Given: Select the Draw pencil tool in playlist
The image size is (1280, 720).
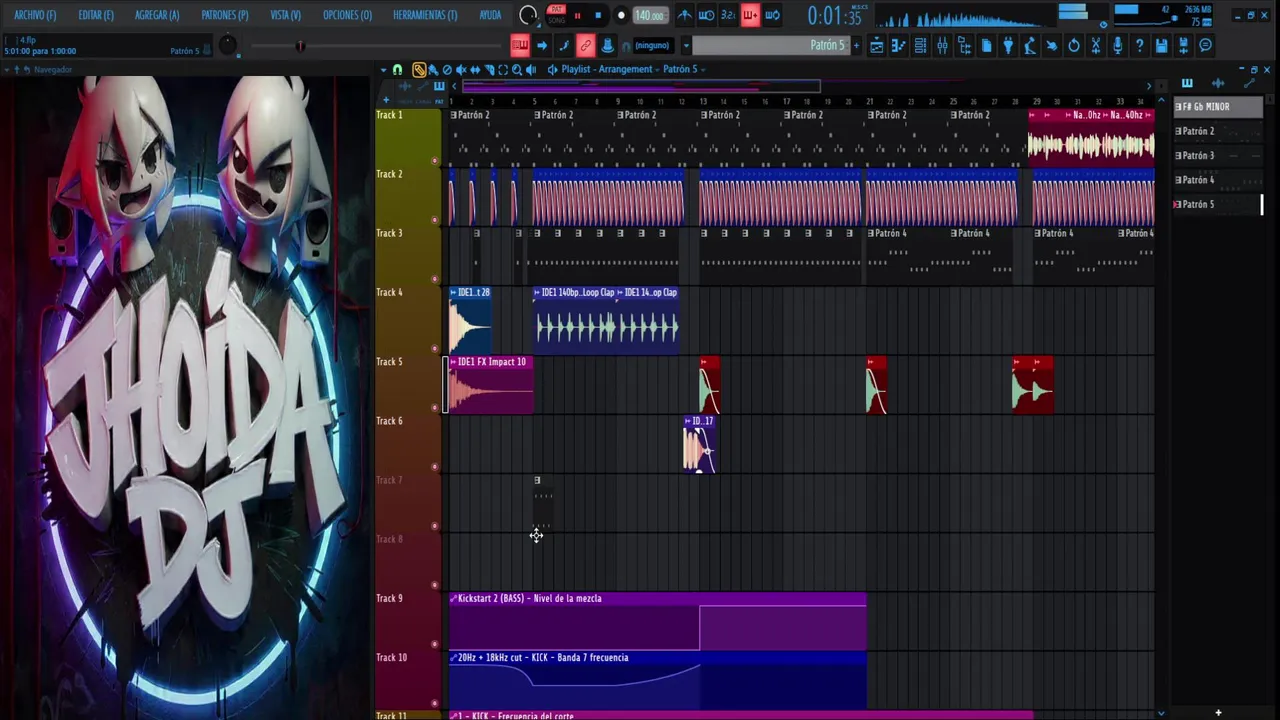Looking at the screenshot, I should tap(419, 70).
